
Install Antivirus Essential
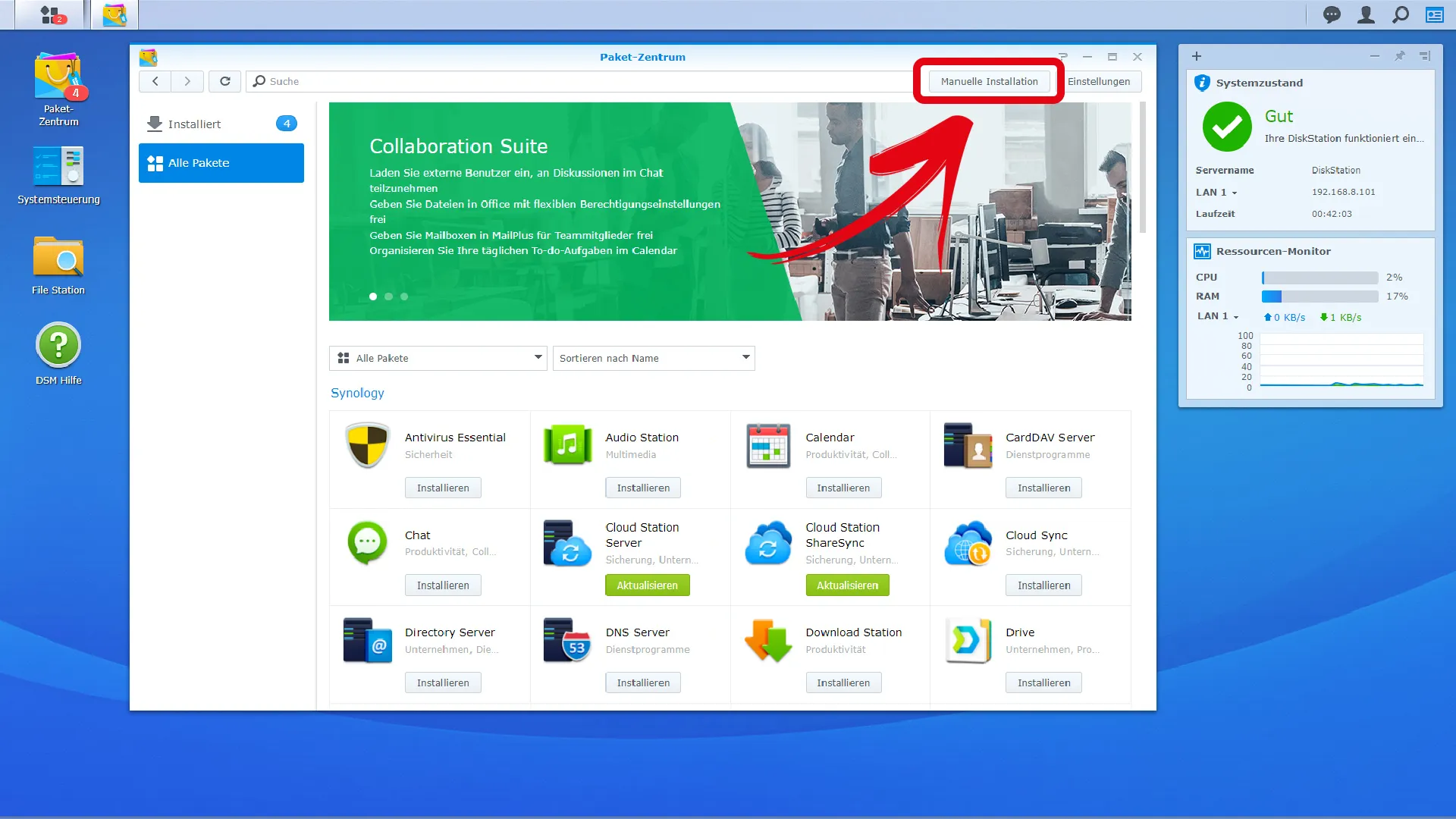click(443, 488)
